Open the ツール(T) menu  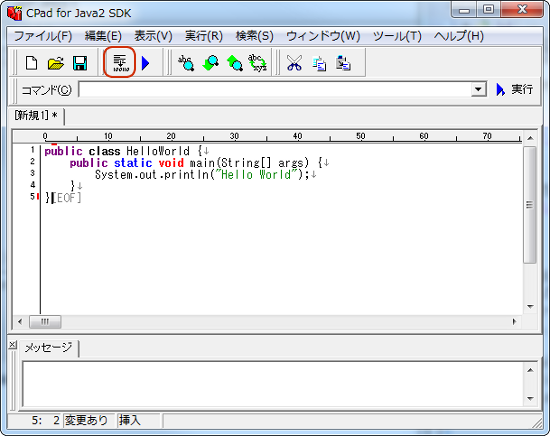(x=397, y=36)
